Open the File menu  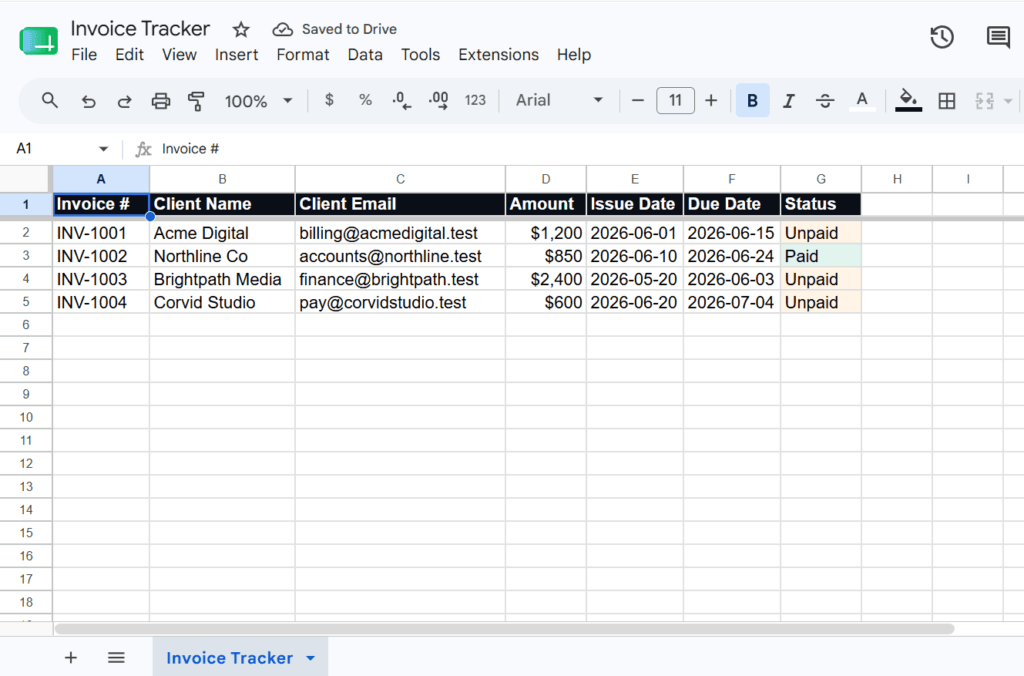(x=84, y=55)
